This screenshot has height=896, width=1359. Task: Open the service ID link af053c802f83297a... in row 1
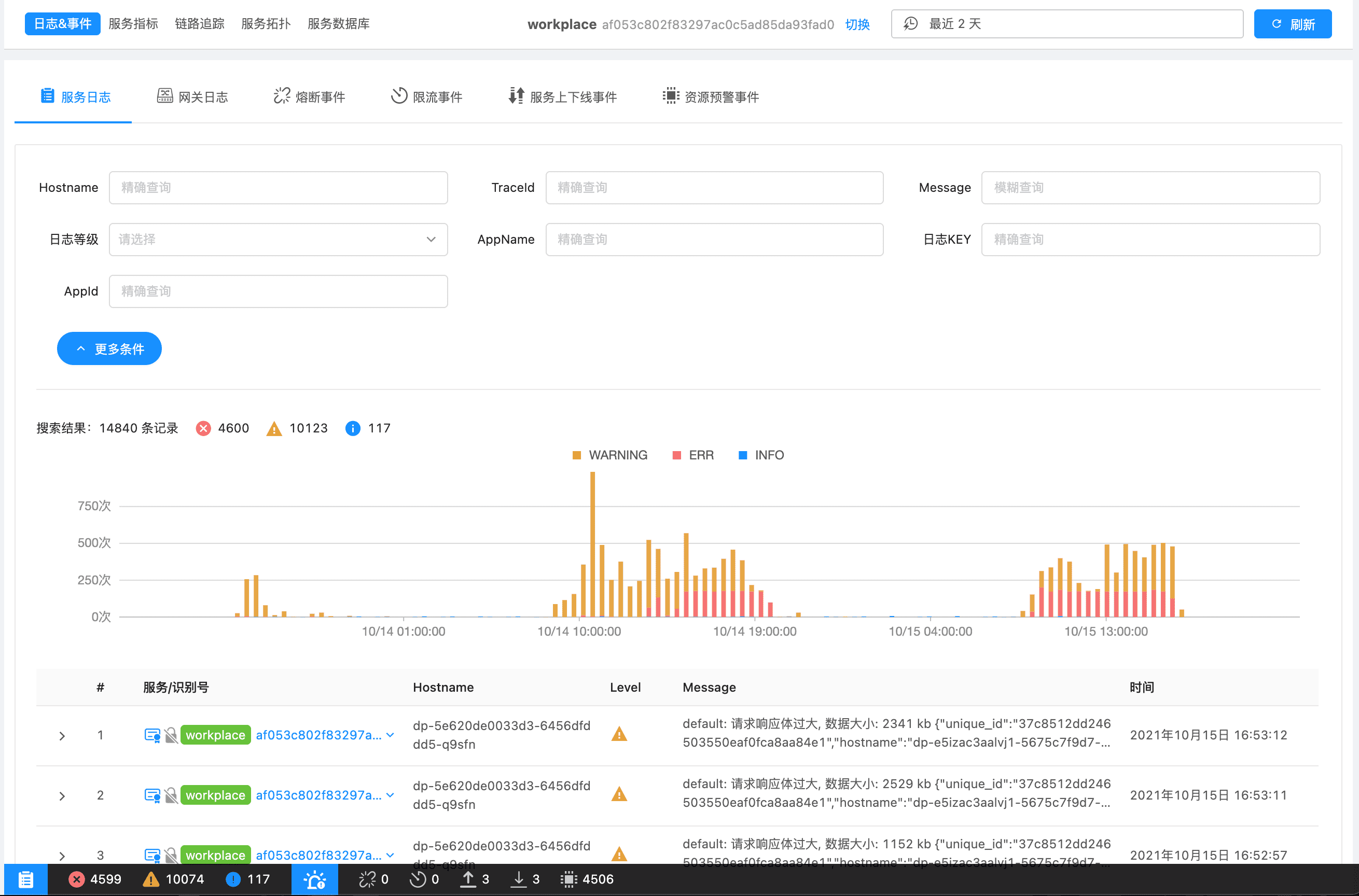318,735
